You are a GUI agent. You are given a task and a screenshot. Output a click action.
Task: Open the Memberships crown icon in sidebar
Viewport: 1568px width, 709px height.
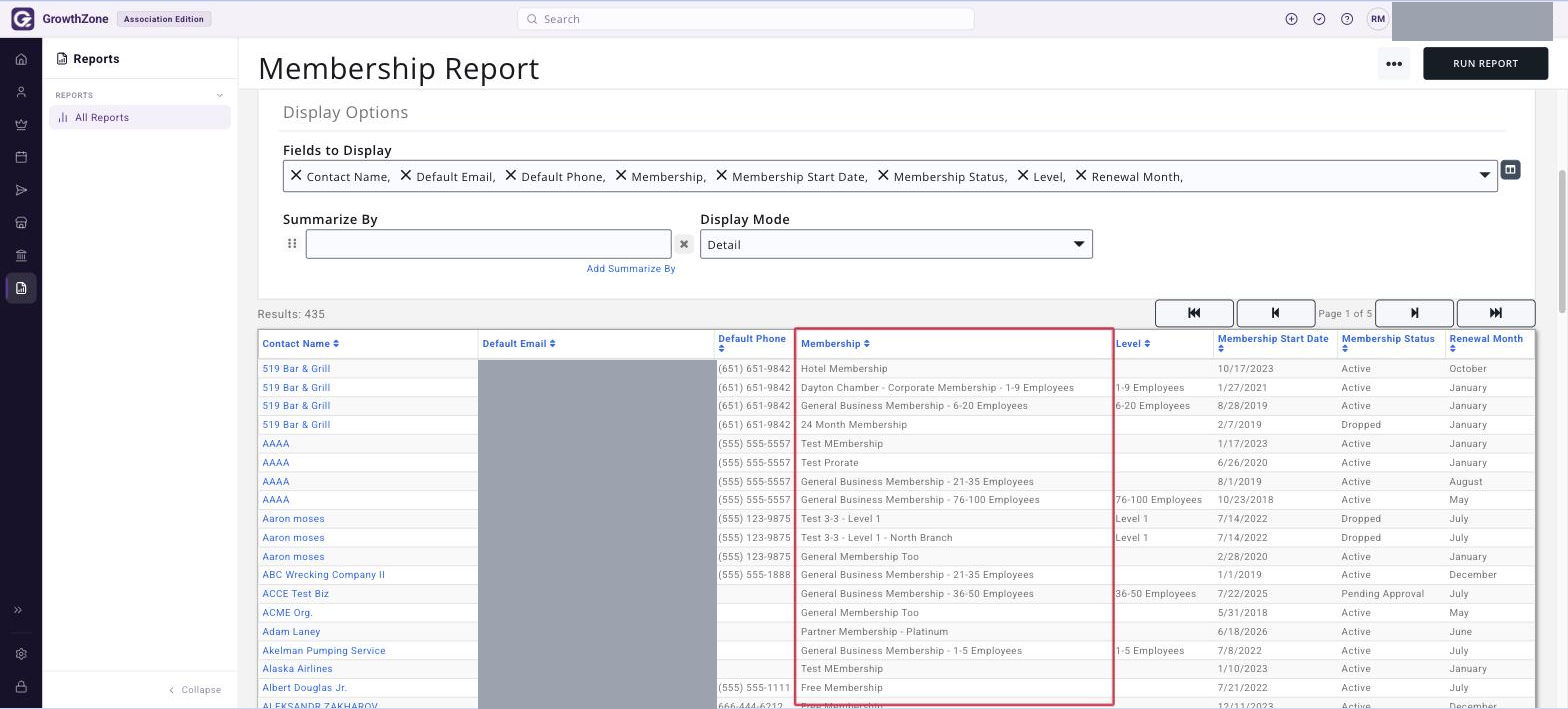pyautogui.click(x=21, y=125)
